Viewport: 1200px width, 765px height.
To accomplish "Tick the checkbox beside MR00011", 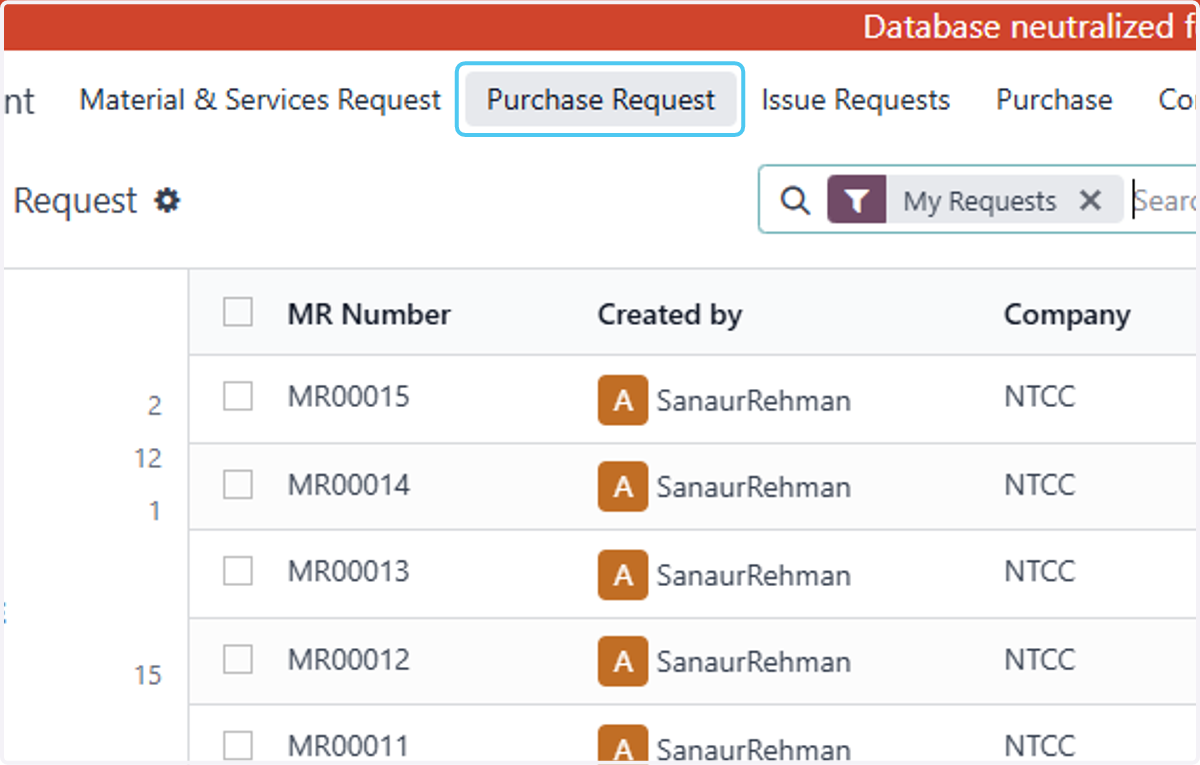I will coord(238,746).
